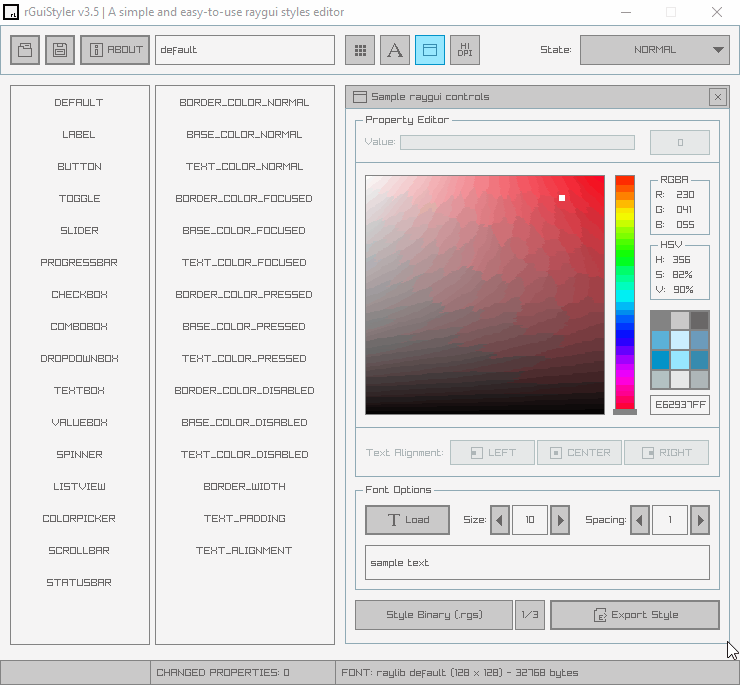Decrease font size with left arrow
The height and width of the screenshot is (685, 740).
pyautogui.click(x=500, y=520)
